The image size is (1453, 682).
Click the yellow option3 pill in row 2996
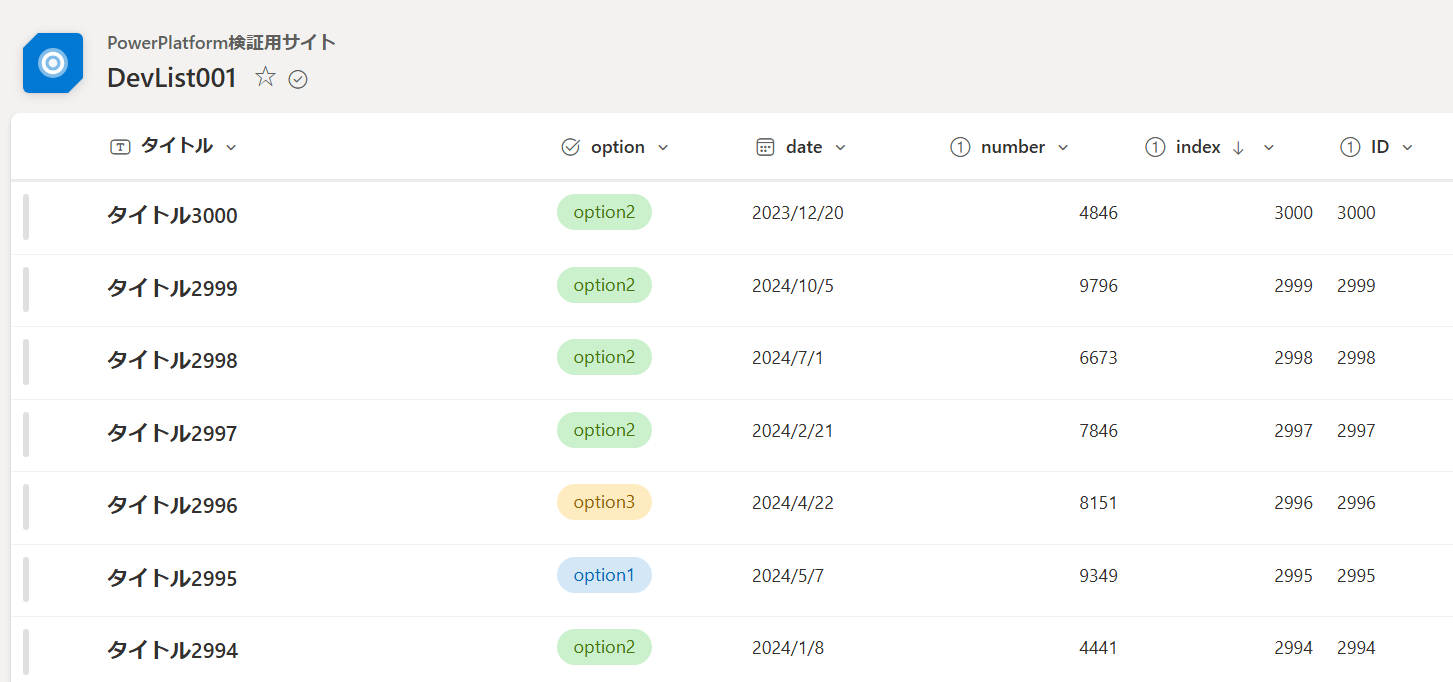pyautogui.click(x=604, y=502)
